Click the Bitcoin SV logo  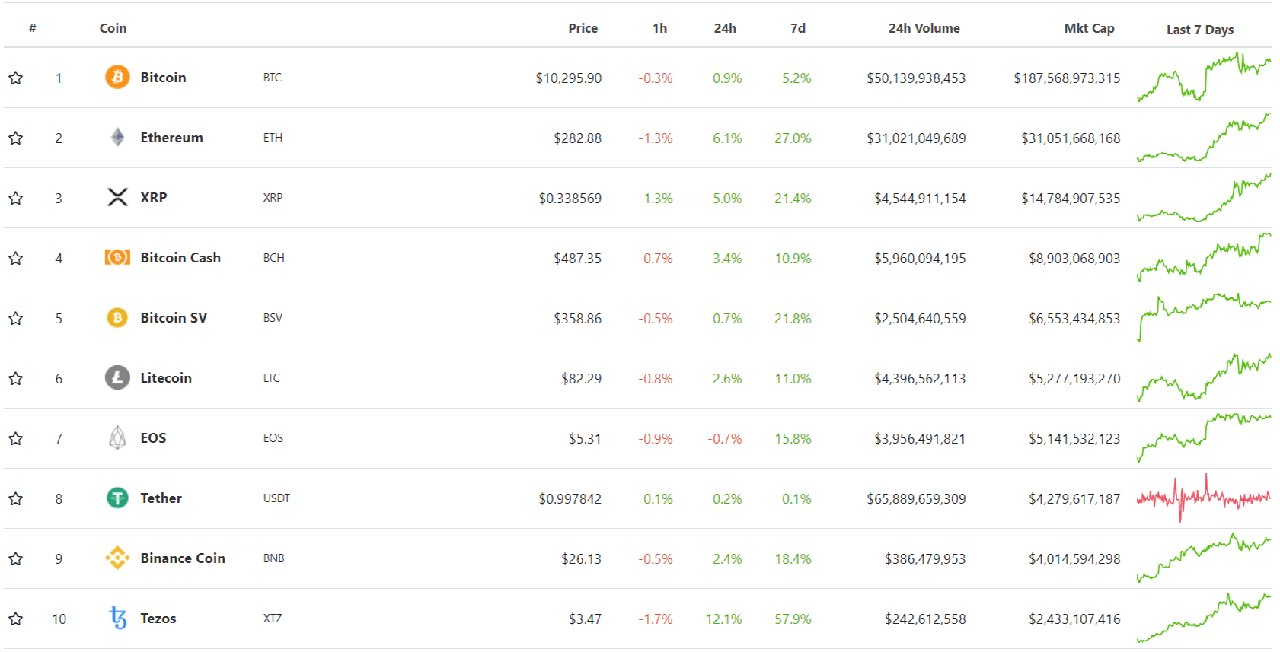point(117,318)
